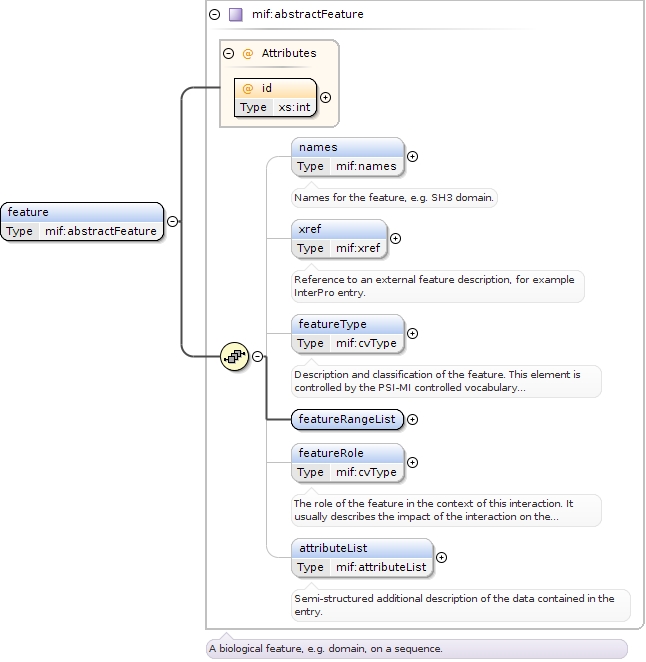Click the purple complex type square icon
Screen dimensions: 646x662
(x=235, y=15)
